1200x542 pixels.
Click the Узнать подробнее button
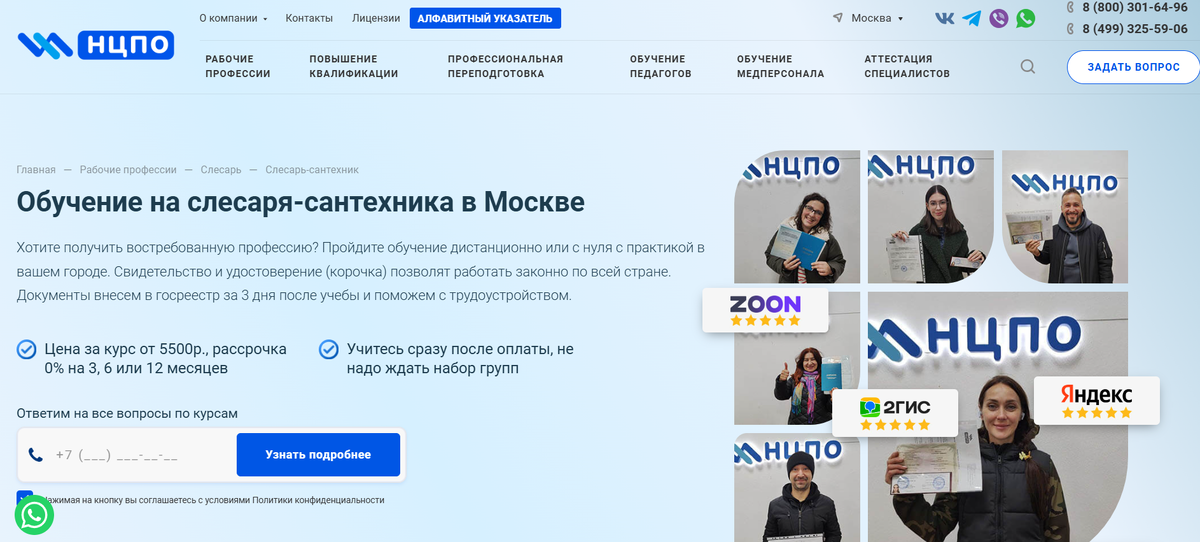(x=318, y=455)
